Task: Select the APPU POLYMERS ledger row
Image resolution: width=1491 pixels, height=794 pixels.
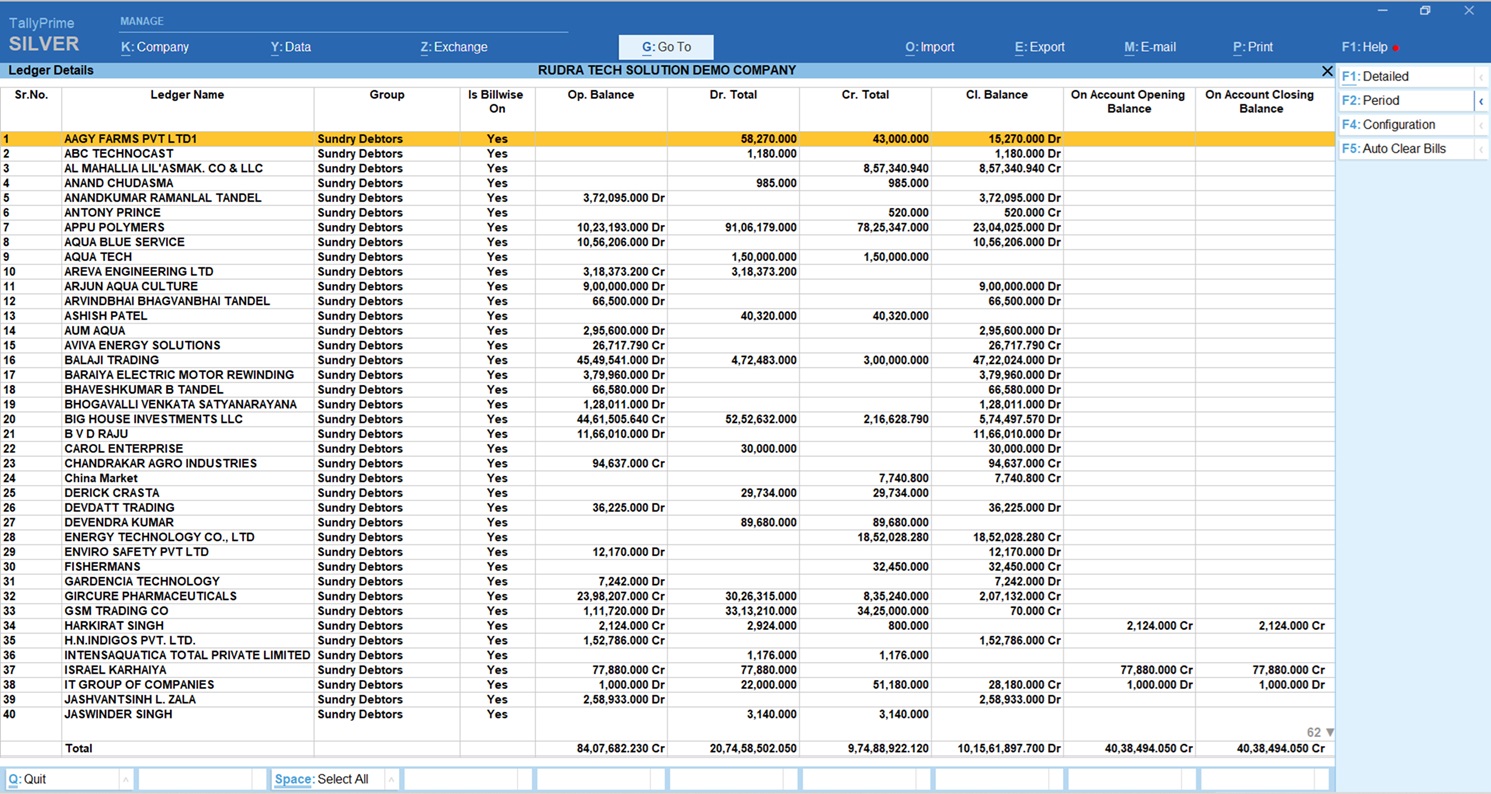Action: coord(114,228)
